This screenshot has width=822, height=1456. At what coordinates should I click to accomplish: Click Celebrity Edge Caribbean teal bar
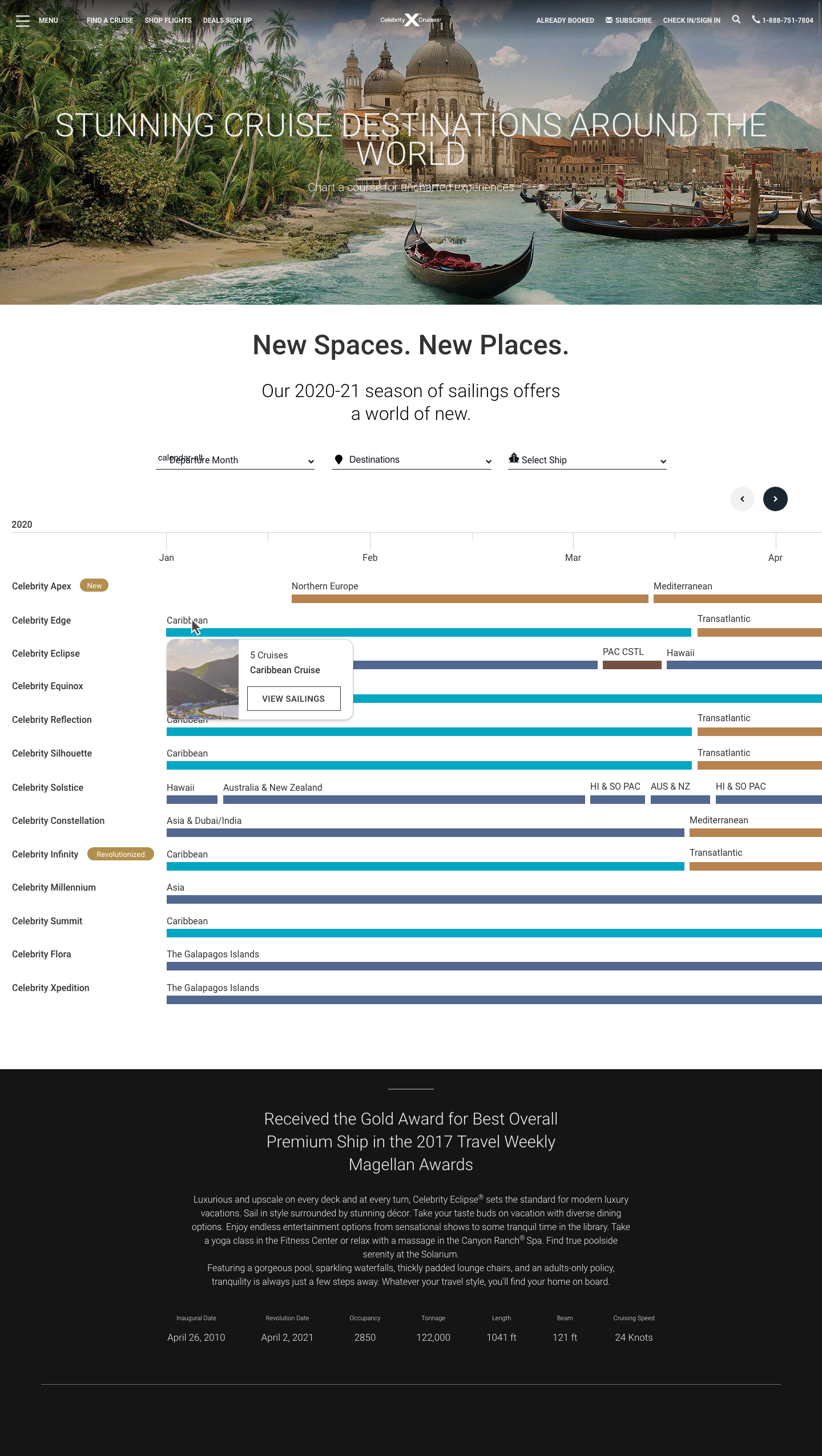tap(429, 633)
